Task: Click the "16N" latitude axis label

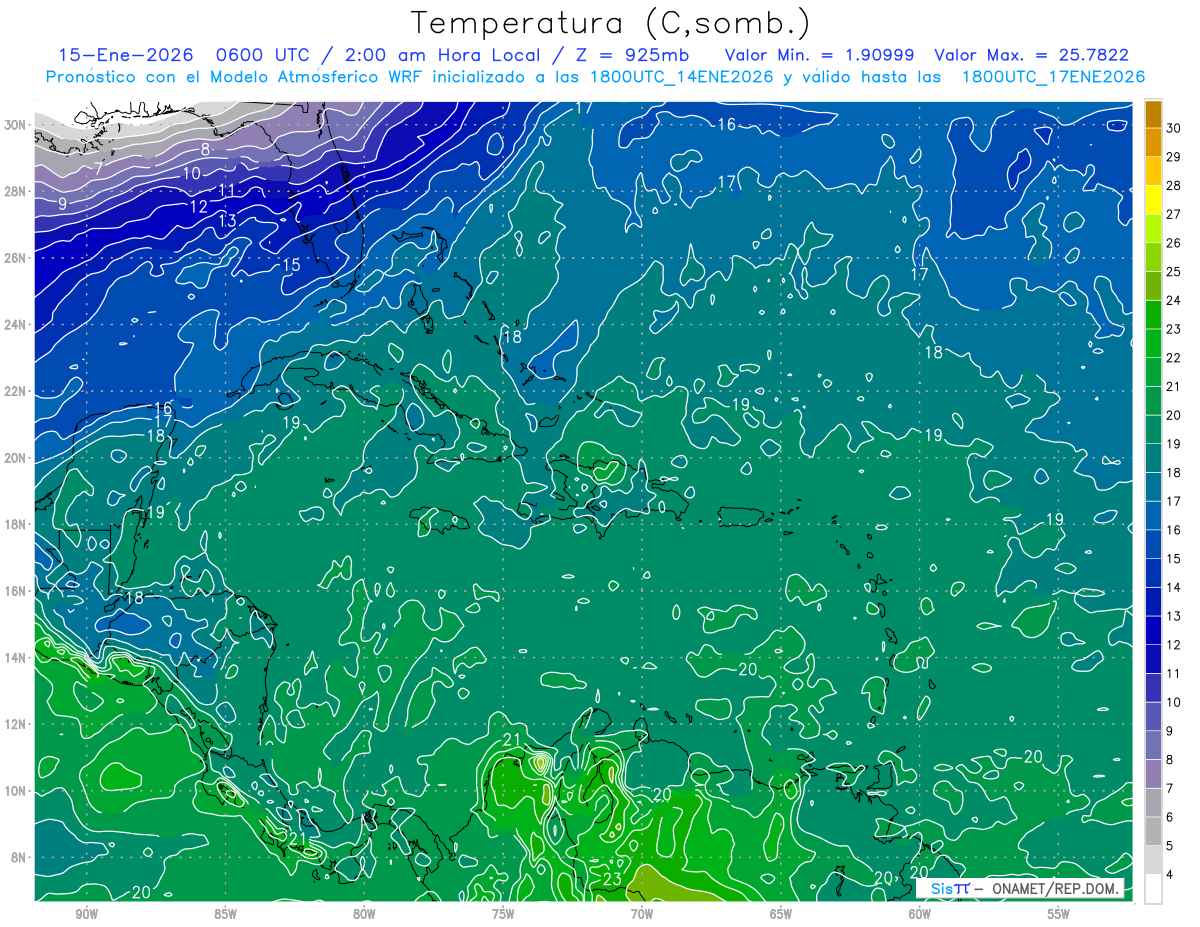Action: (16, 591)
